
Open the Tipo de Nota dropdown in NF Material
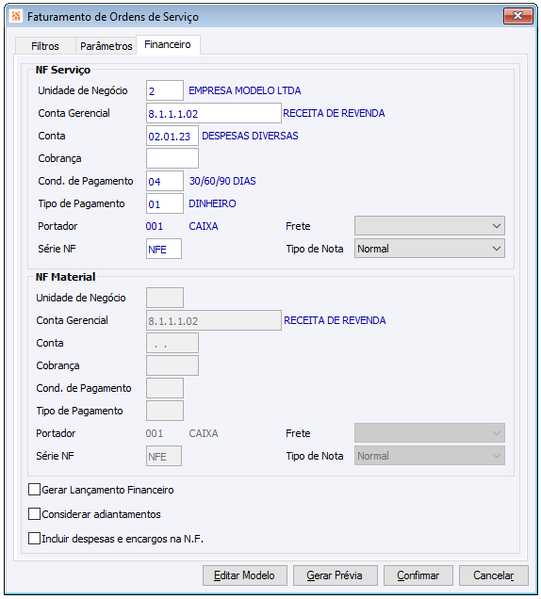[x=429, y=455]
